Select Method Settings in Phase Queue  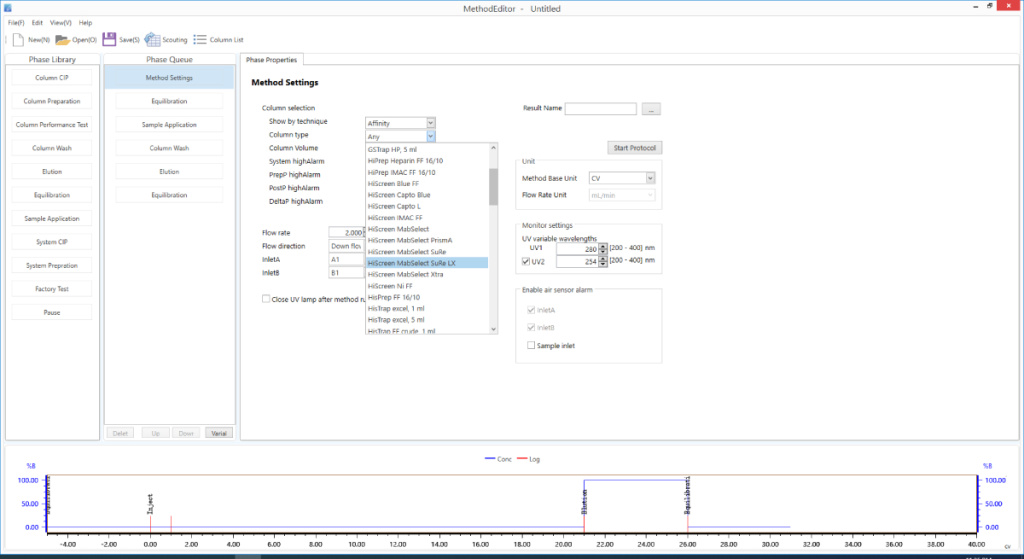click(169, 78)
